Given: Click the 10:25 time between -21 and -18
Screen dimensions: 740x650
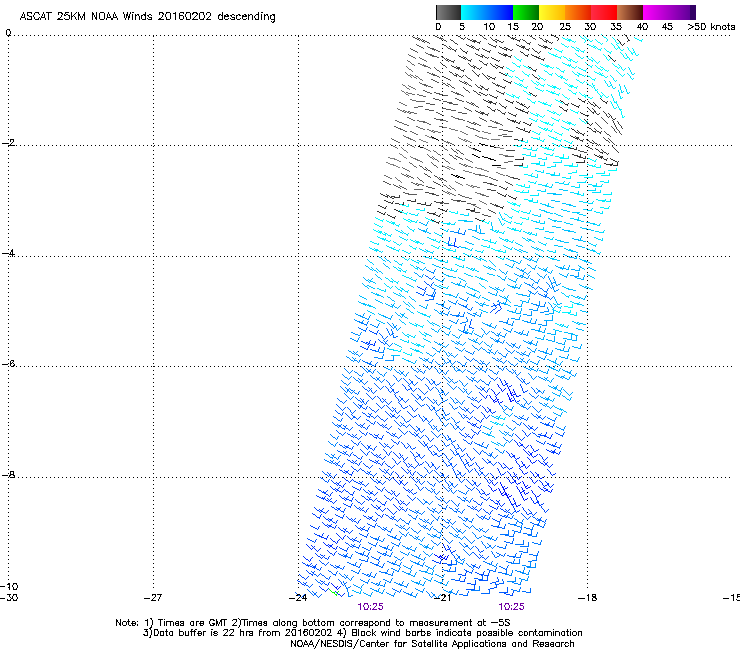Looking at the screenshot, I should 512,607.
